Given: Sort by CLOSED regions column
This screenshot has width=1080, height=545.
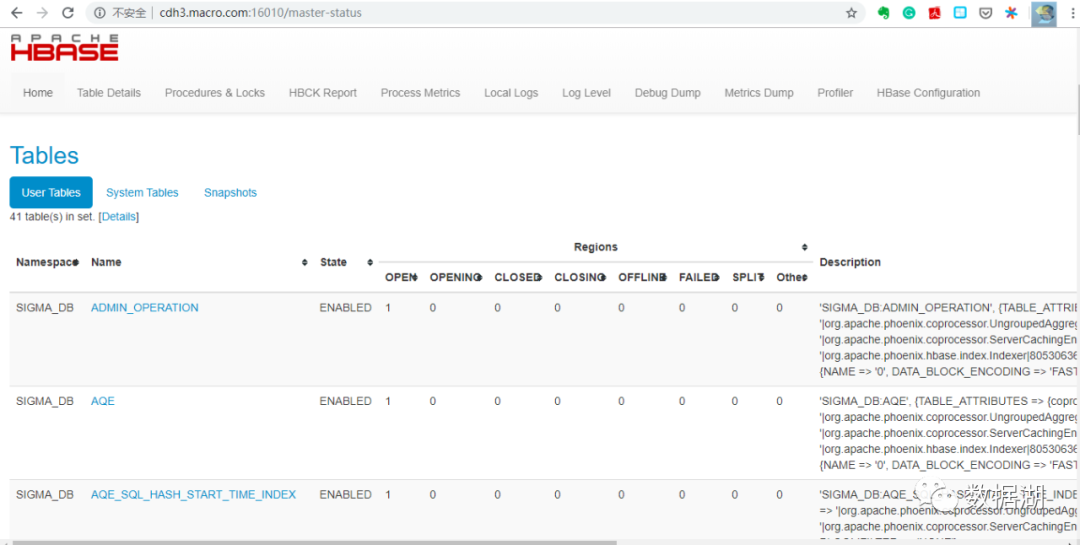Looking at the screenshot, I should click(x=539, y=278).
